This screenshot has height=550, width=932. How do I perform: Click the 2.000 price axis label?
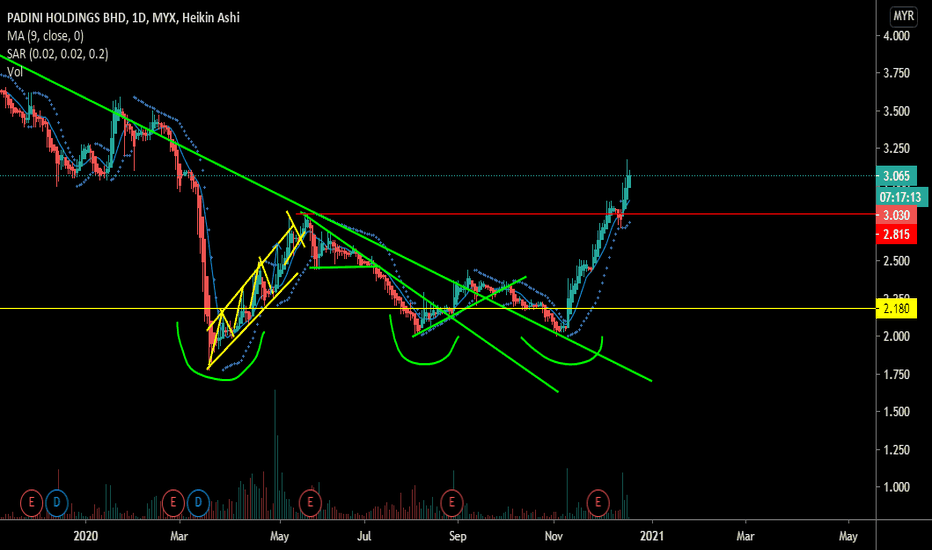pos(896,337)
